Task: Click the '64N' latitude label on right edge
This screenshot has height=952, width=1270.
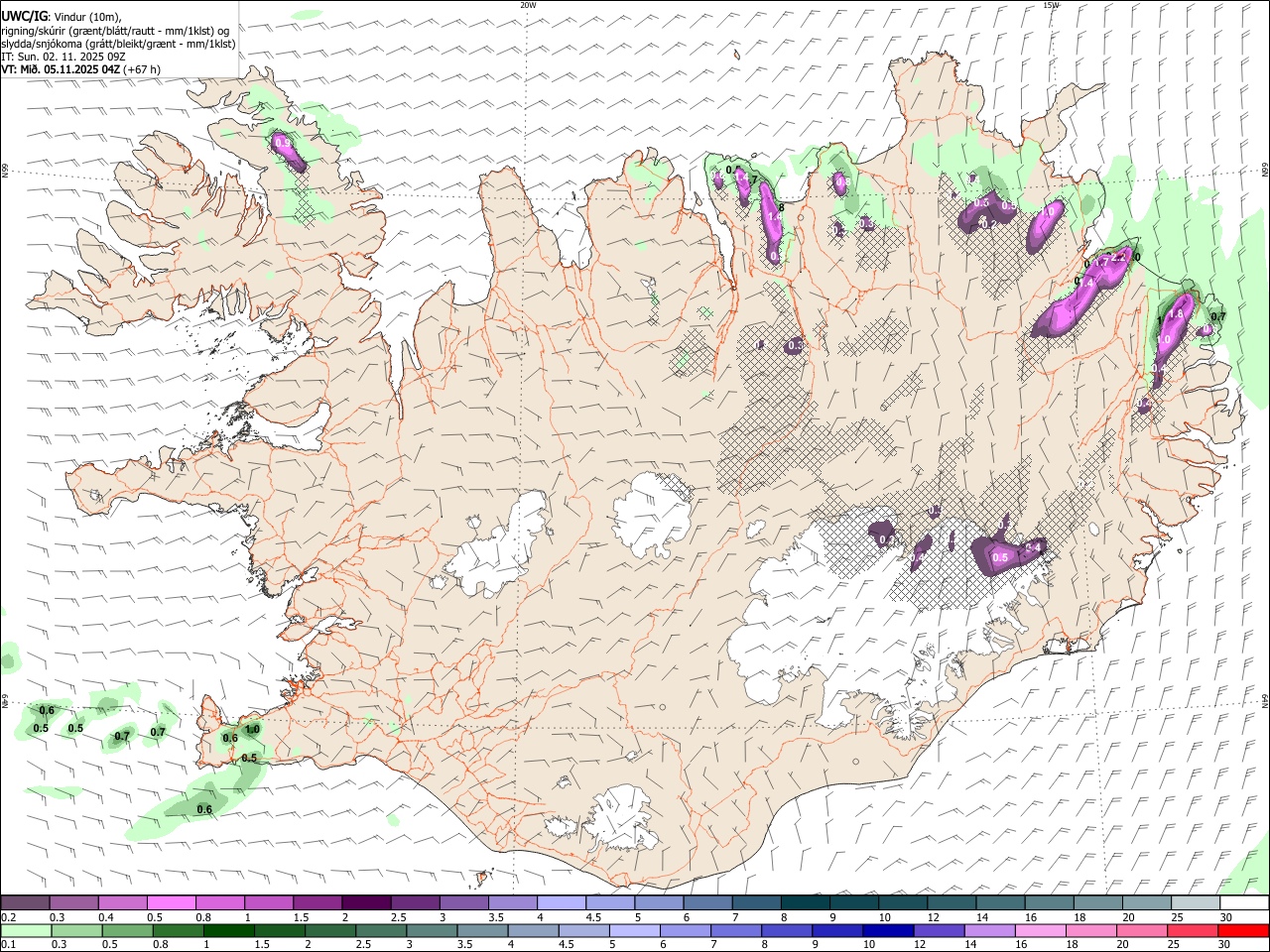Action: tap(1265, 700)
